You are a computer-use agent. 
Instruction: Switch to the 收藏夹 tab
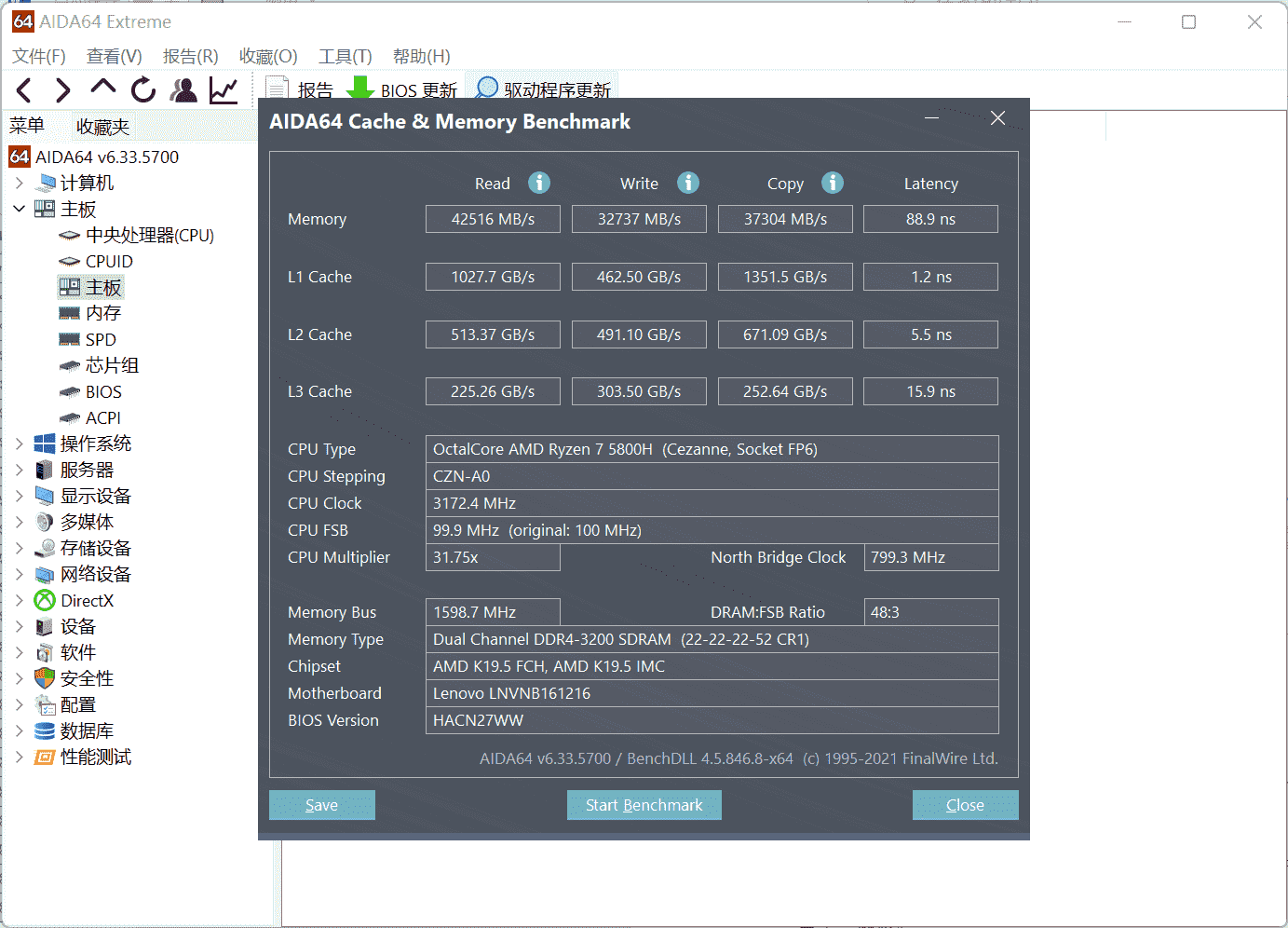[102, 127]
